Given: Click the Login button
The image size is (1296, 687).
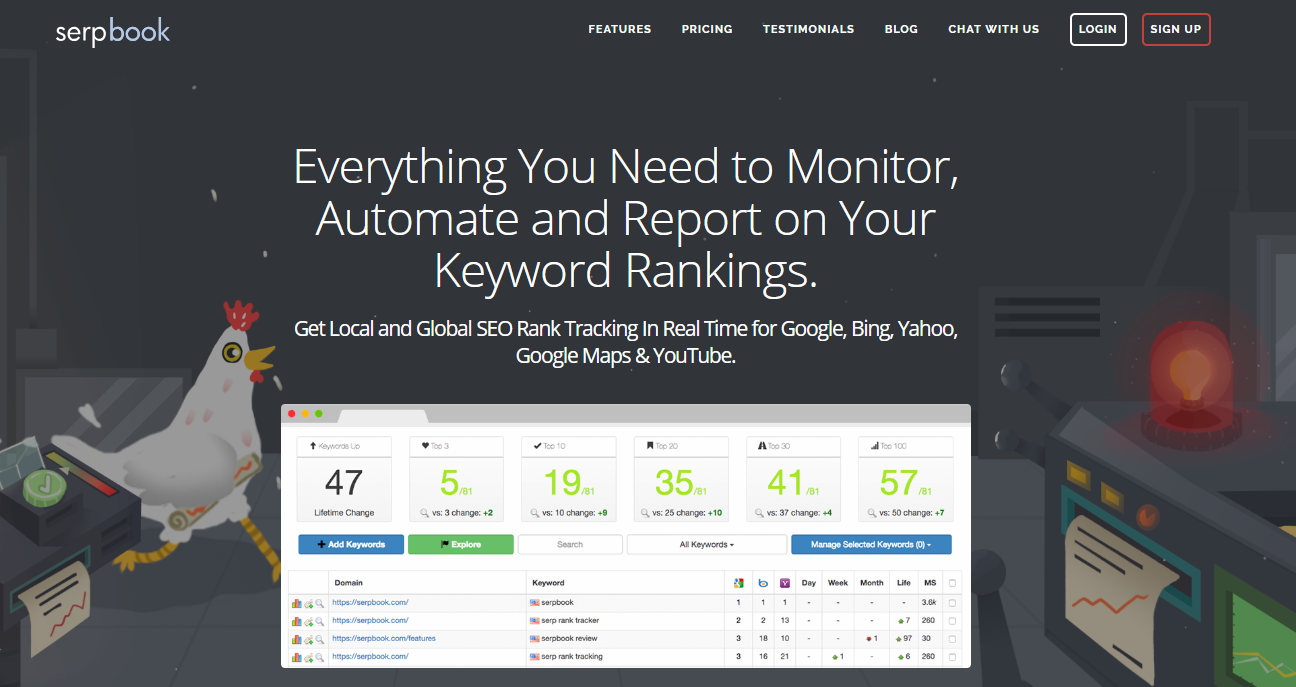Looking at the screenshot, I should point(1097,29).
